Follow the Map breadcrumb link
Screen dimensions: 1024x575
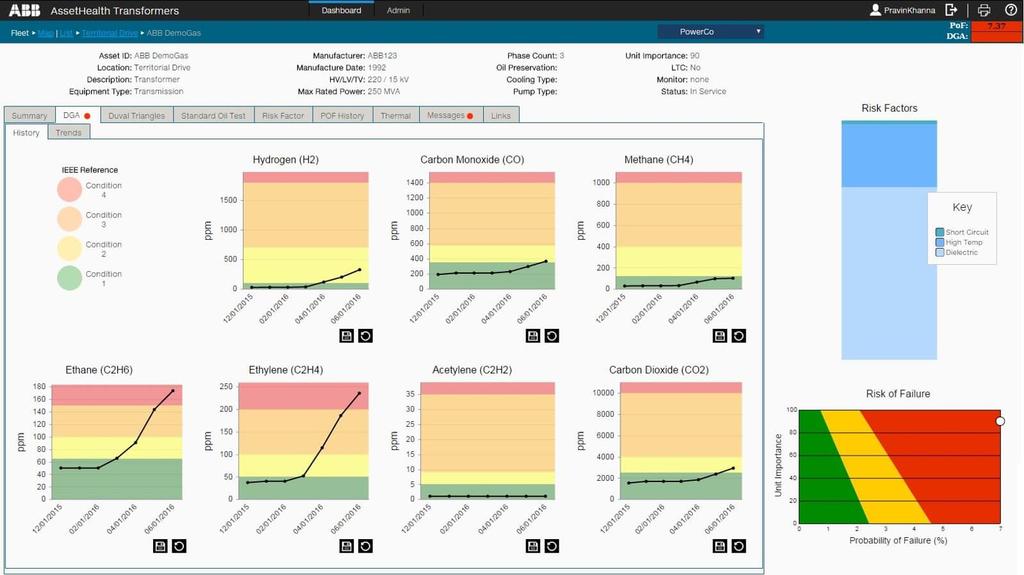[x=46, y=33]
